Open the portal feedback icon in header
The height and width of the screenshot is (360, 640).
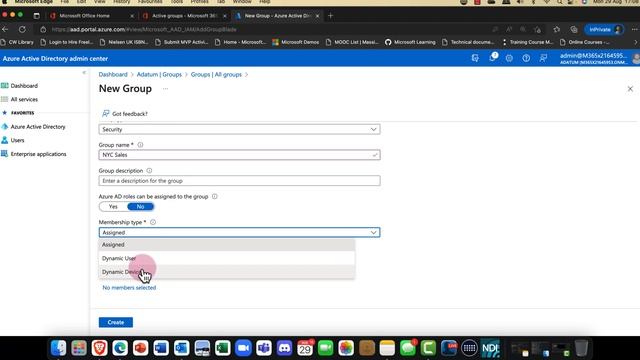pos(543,58)
